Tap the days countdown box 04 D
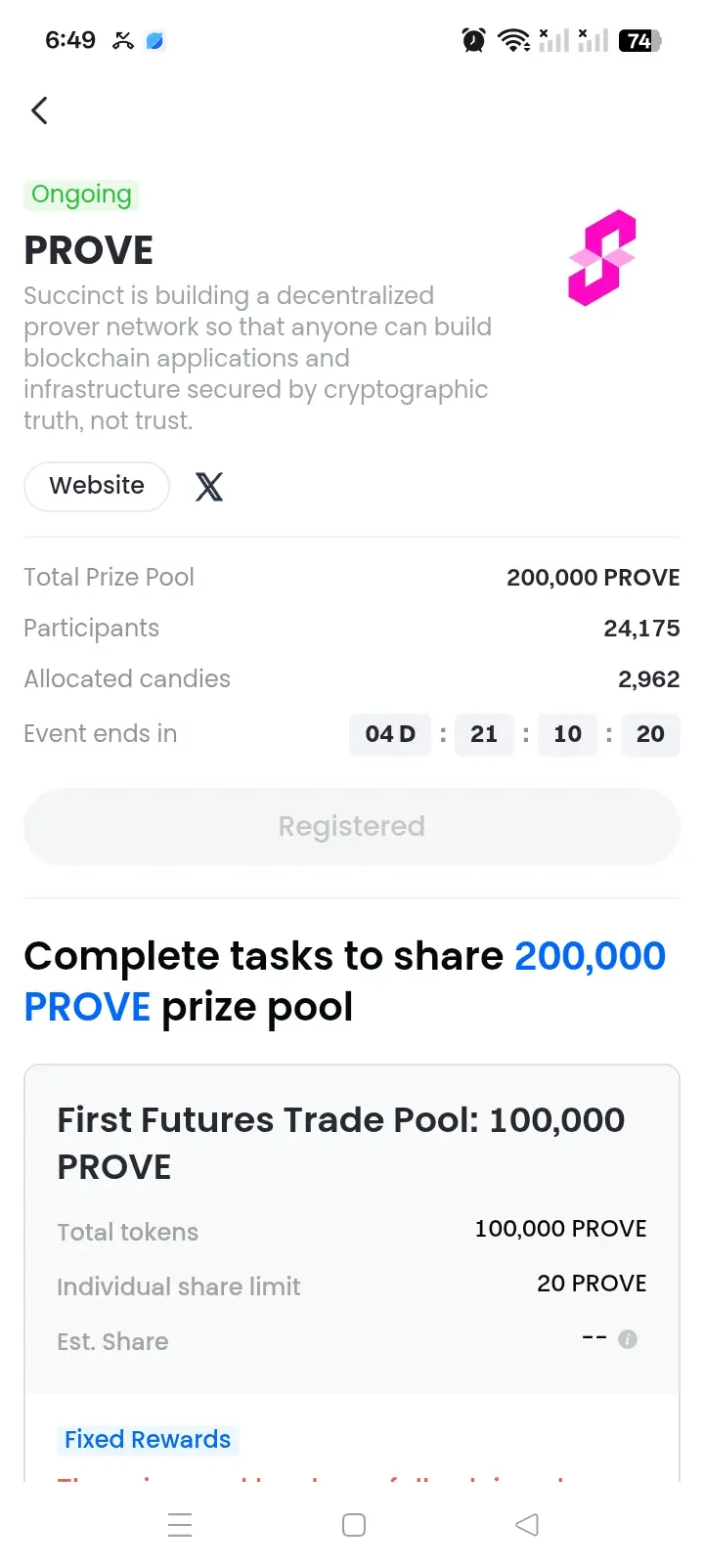The width and height of the screenshot is (704, 1568). 390,734
